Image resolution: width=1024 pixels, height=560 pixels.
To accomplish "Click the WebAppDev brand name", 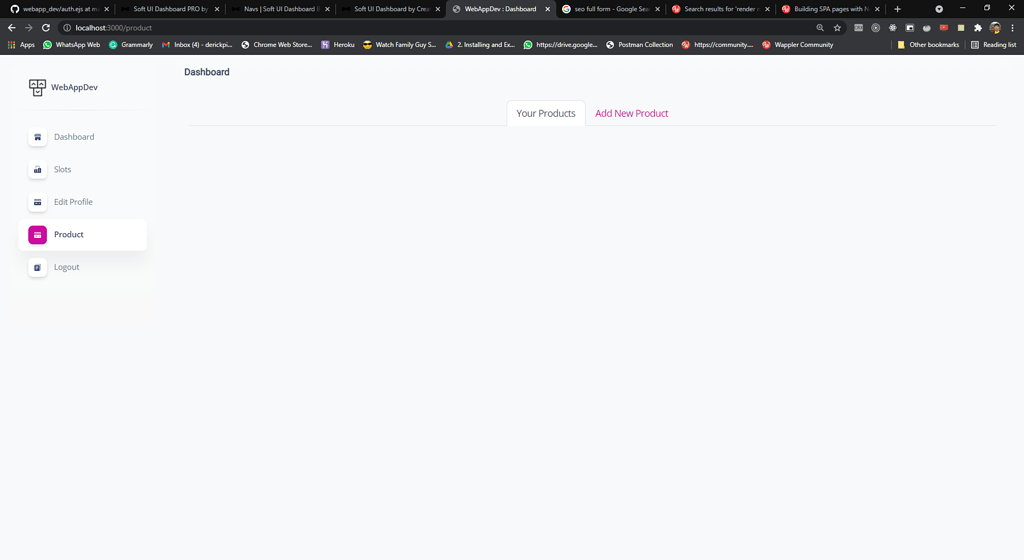I will tap(74, 87).
